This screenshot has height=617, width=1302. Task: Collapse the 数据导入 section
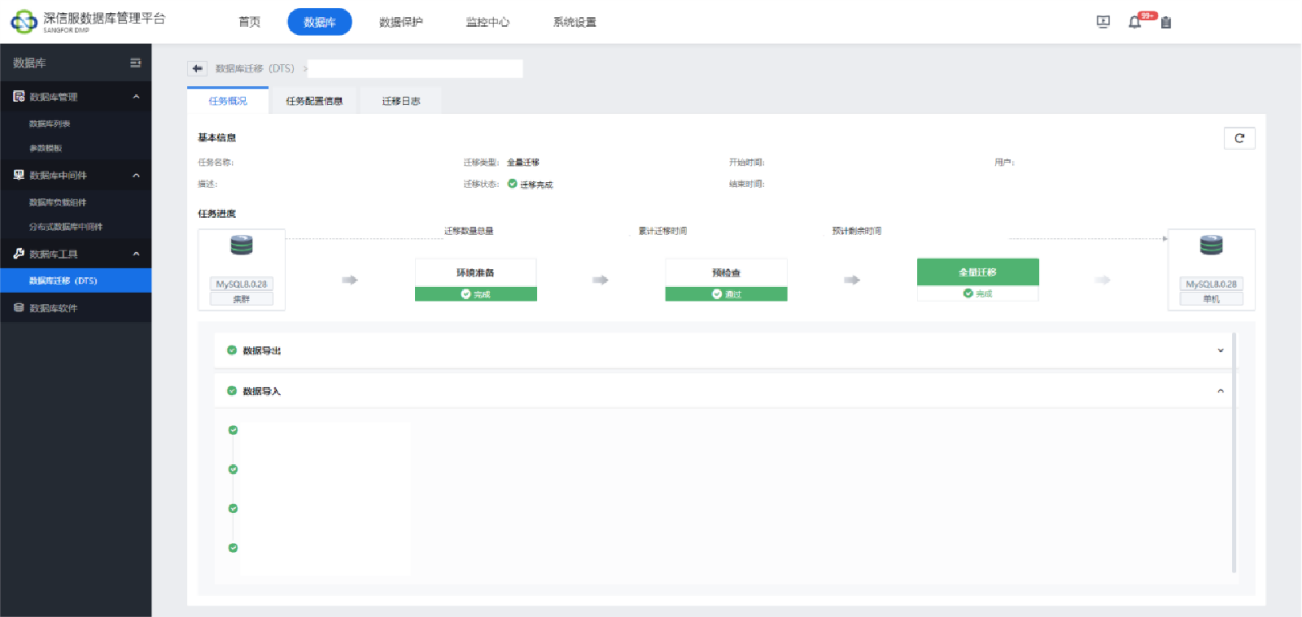(1220, 390)
